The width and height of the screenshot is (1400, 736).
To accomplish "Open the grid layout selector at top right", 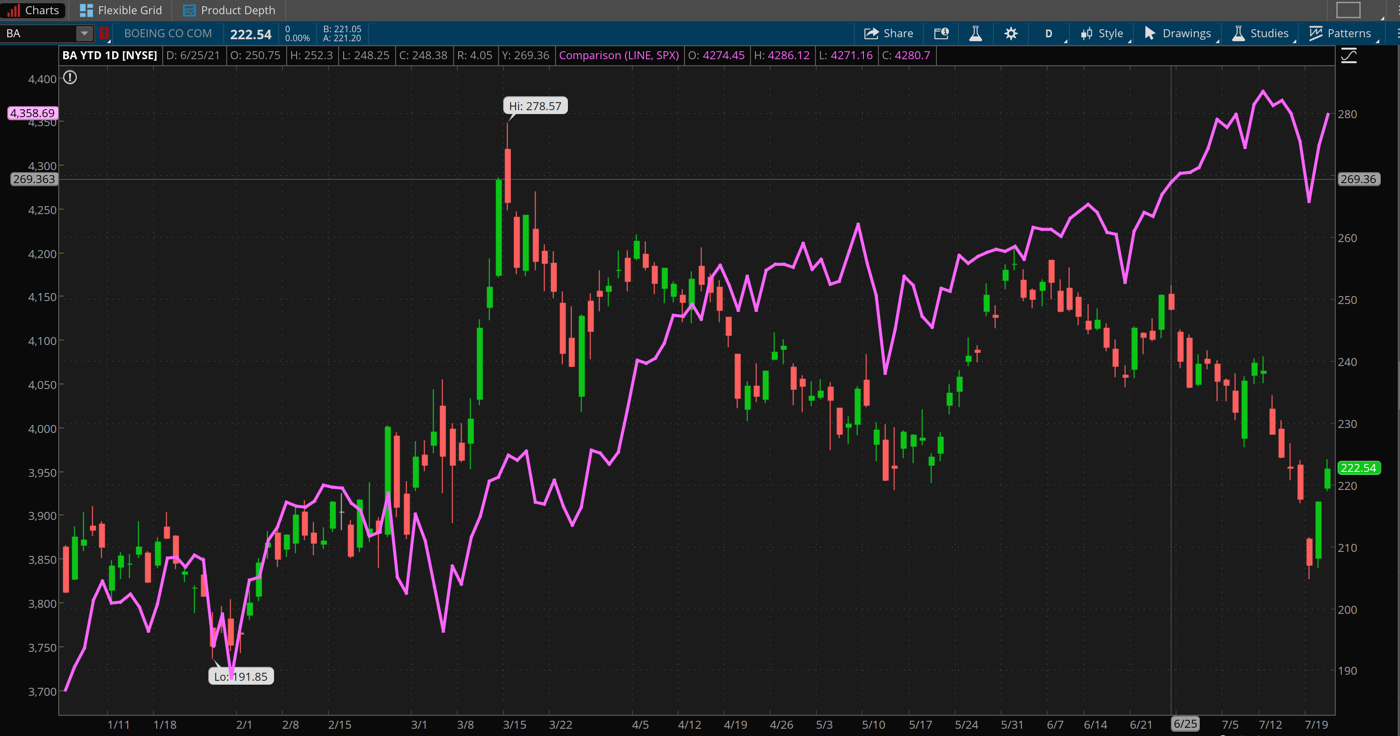I will point(1349,10).
